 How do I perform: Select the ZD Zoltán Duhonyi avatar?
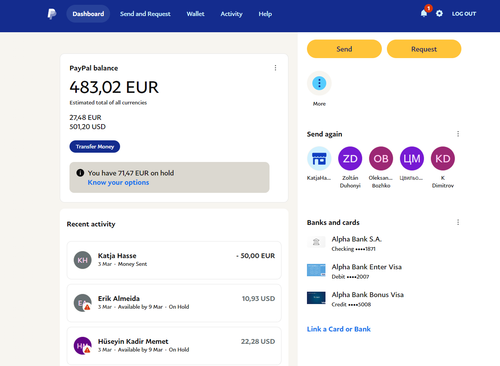pyautogui.click(x=350, y=159)
